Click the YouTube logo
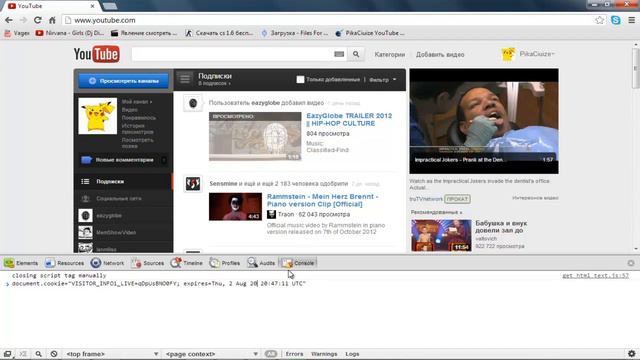 click(x=97, y=54)
